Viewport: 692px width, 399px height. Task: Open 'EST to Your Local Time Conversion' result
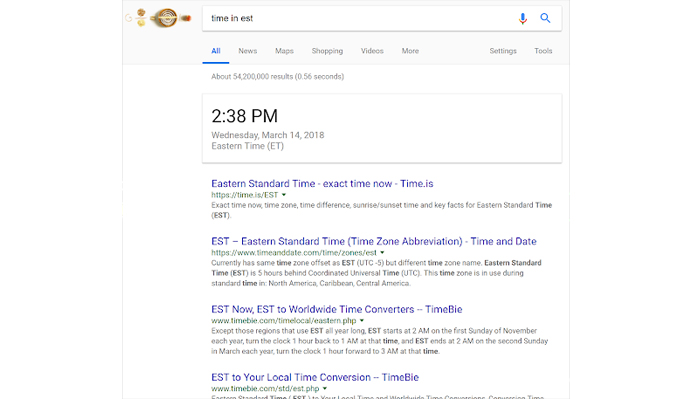(315, 377)
